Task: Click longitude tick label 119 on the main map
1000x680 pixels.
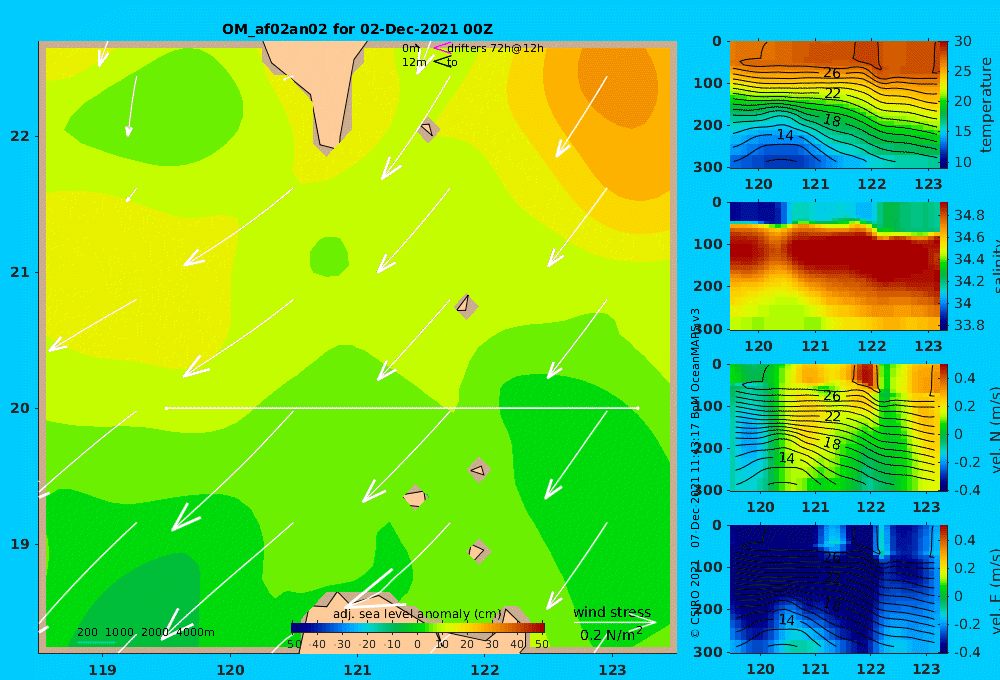Action: (x=102, y=670)
